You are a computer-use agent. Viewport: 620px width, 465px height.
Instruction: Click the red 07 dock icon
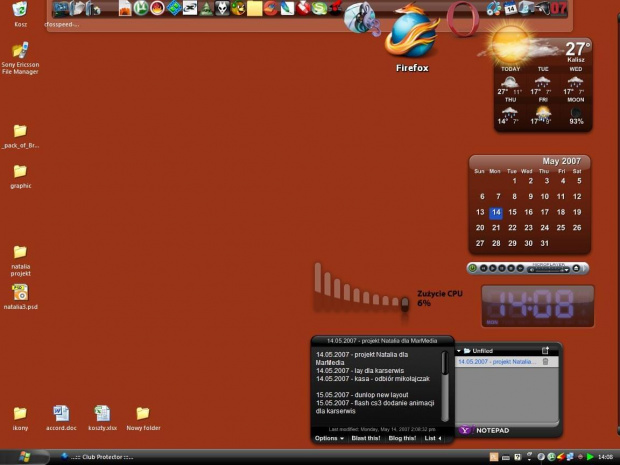click(x=559, y=8)
